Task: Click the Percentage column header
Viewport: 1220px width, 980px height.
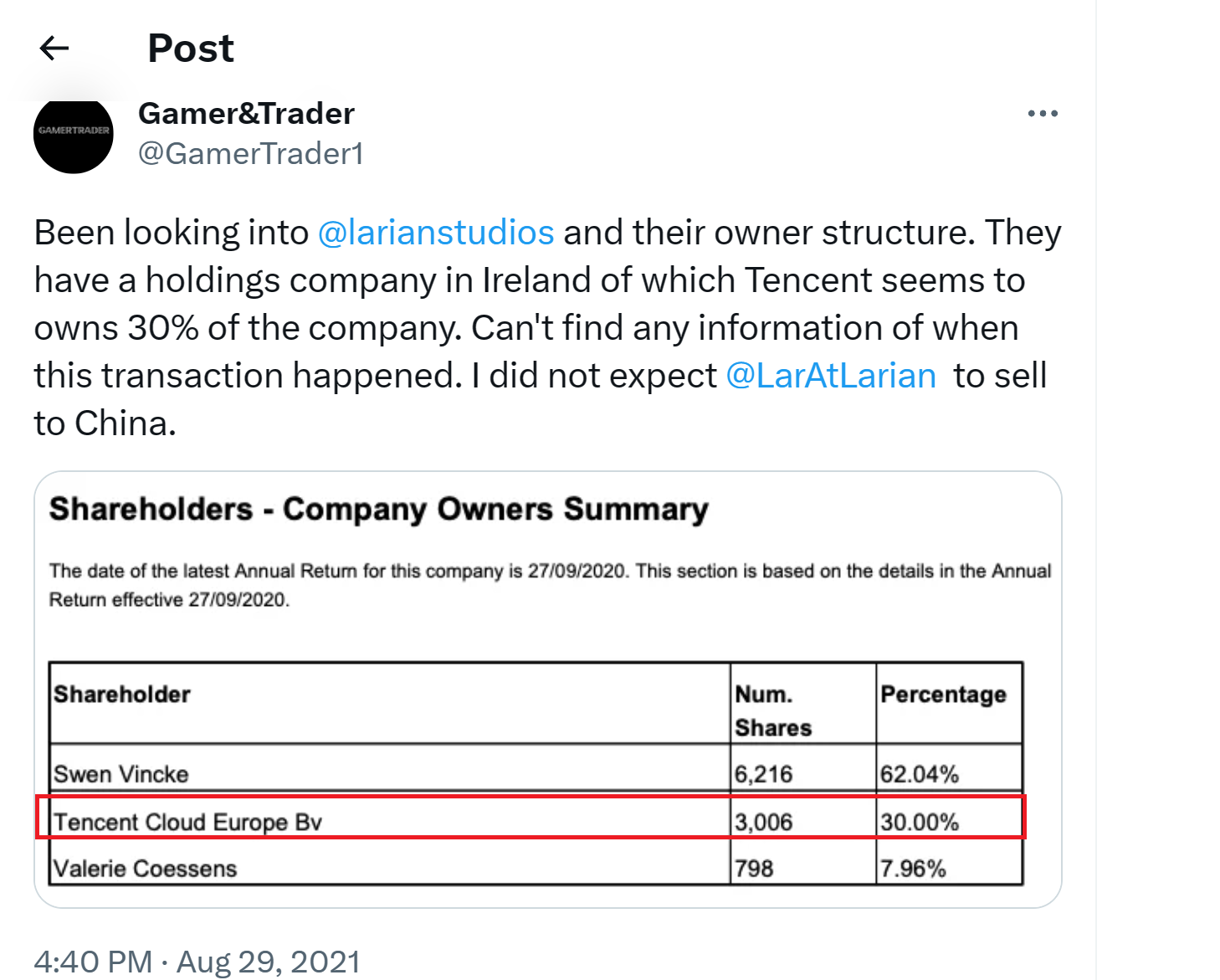Action: (943, 695)
